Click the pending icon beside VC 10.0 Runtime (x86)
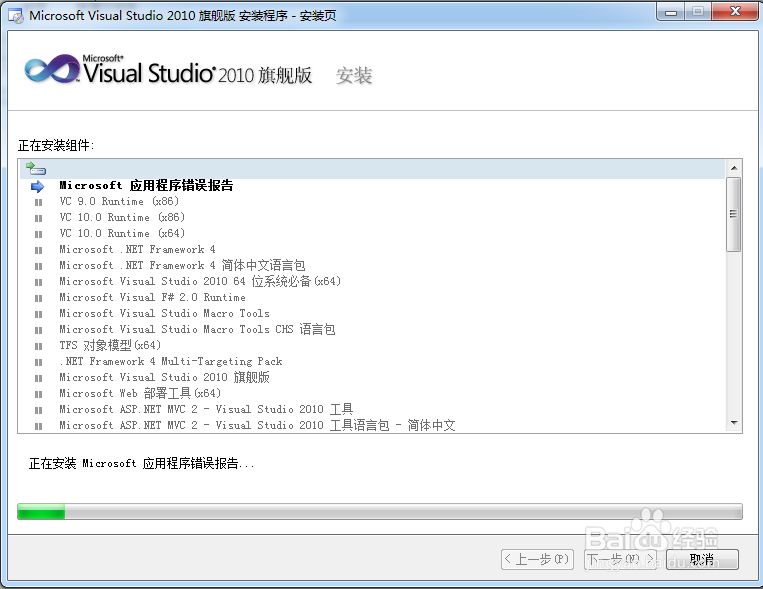 pyautogui.click(x=38, y=218)
